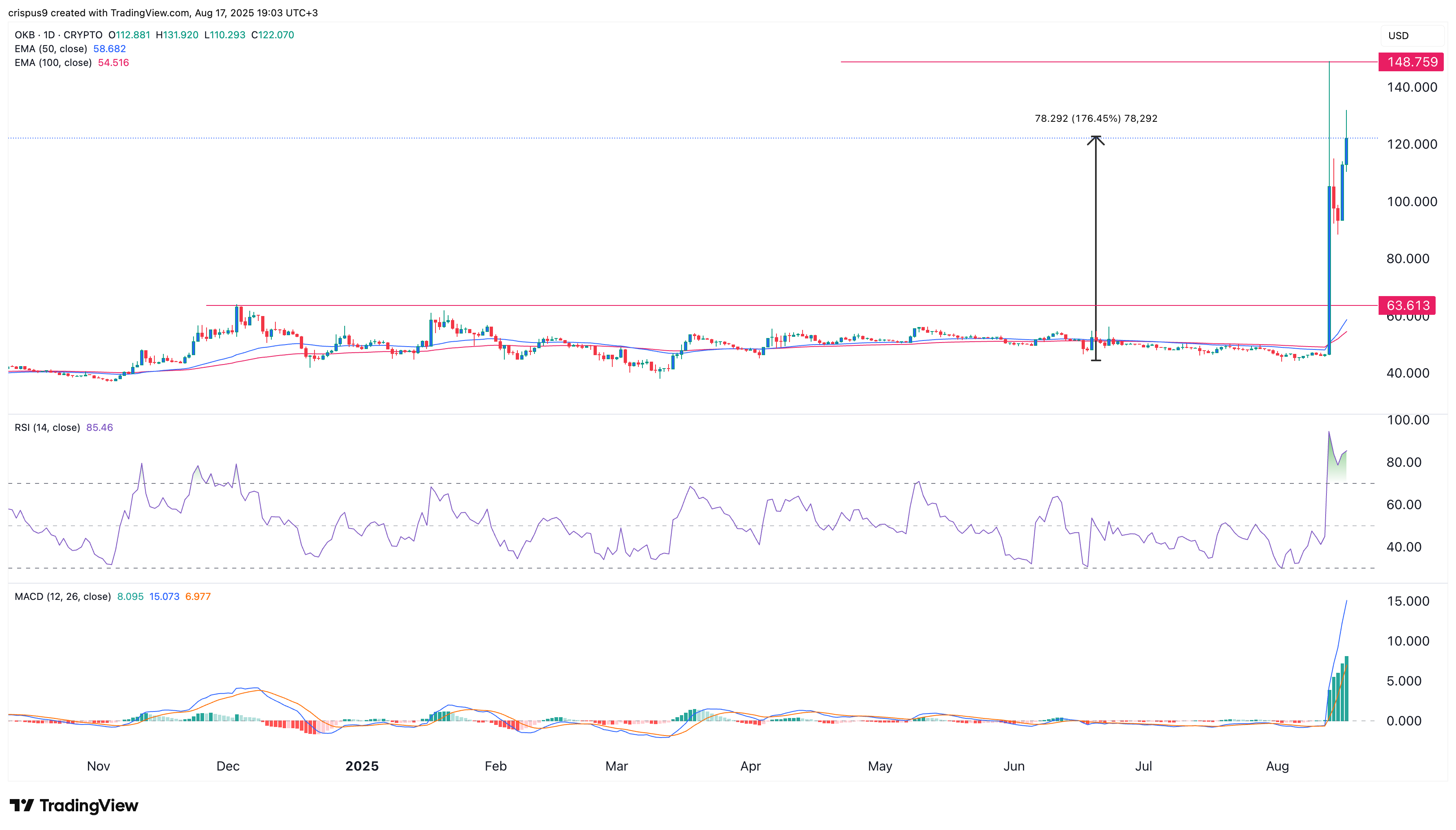Click the RSI 80.00 axis label
This screenshot has width=1456, height=830.
click(1403, 462)
